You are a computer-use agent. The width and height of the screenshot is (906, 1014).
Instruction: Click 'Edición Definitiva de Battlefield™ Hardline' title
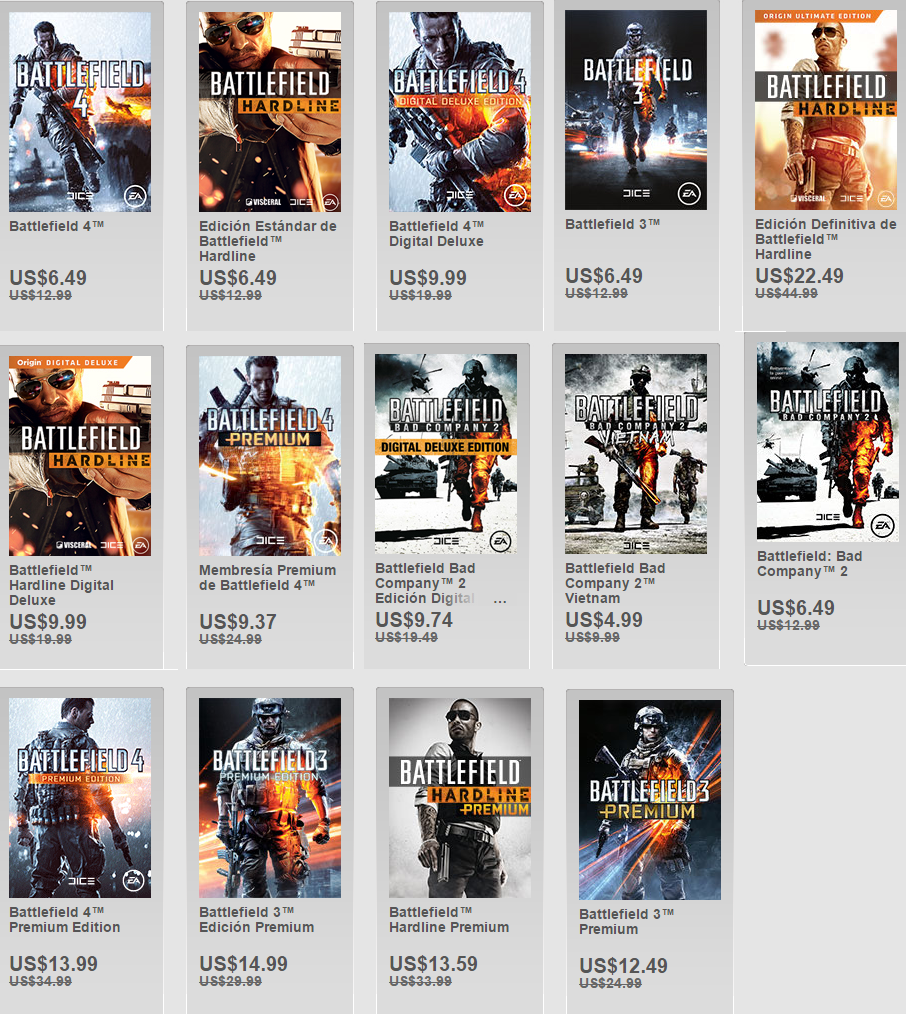[826, 239]
